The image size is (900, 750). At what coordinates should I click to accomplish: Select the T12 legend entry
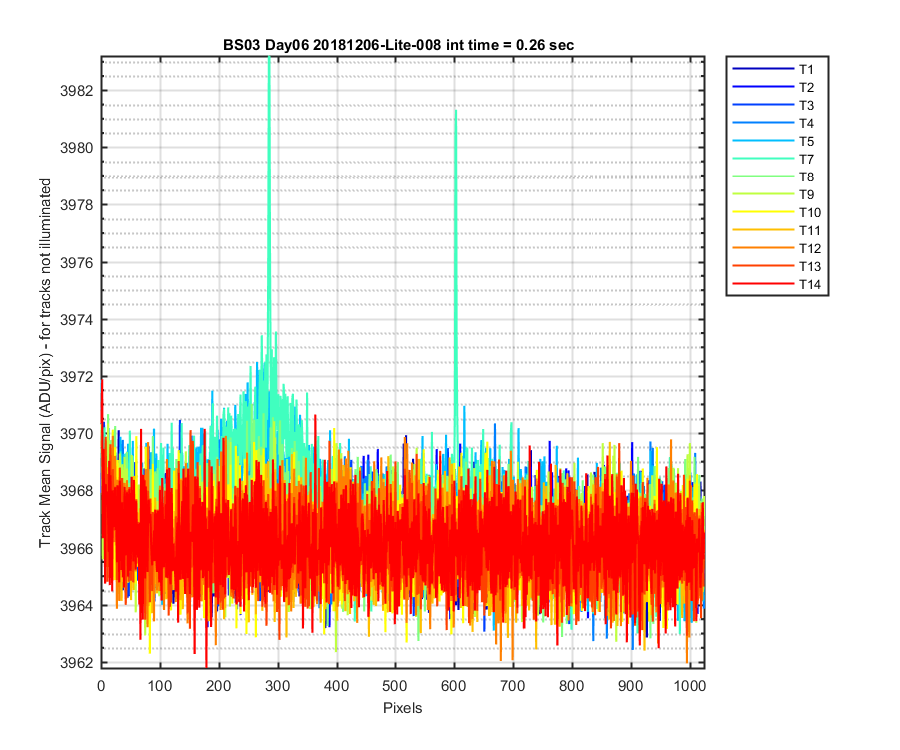[777, 248]
